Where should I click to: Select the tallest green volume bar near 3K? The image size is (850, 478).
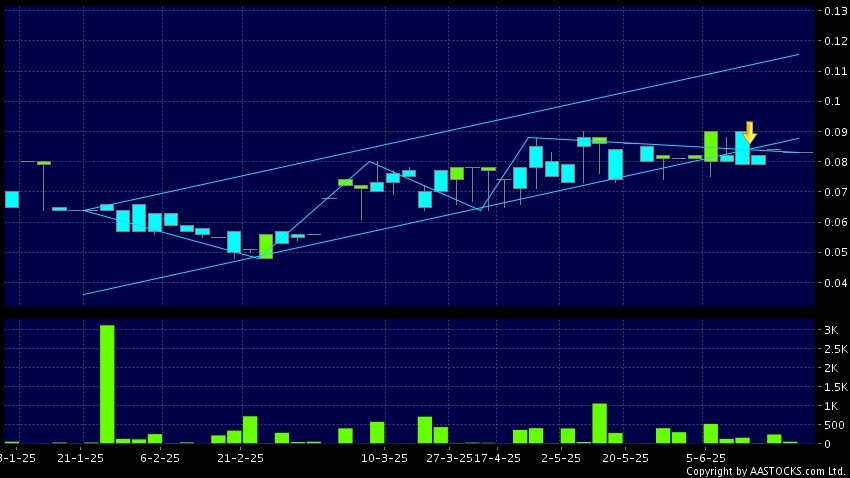pyautogui.click(x=107, y=384)
